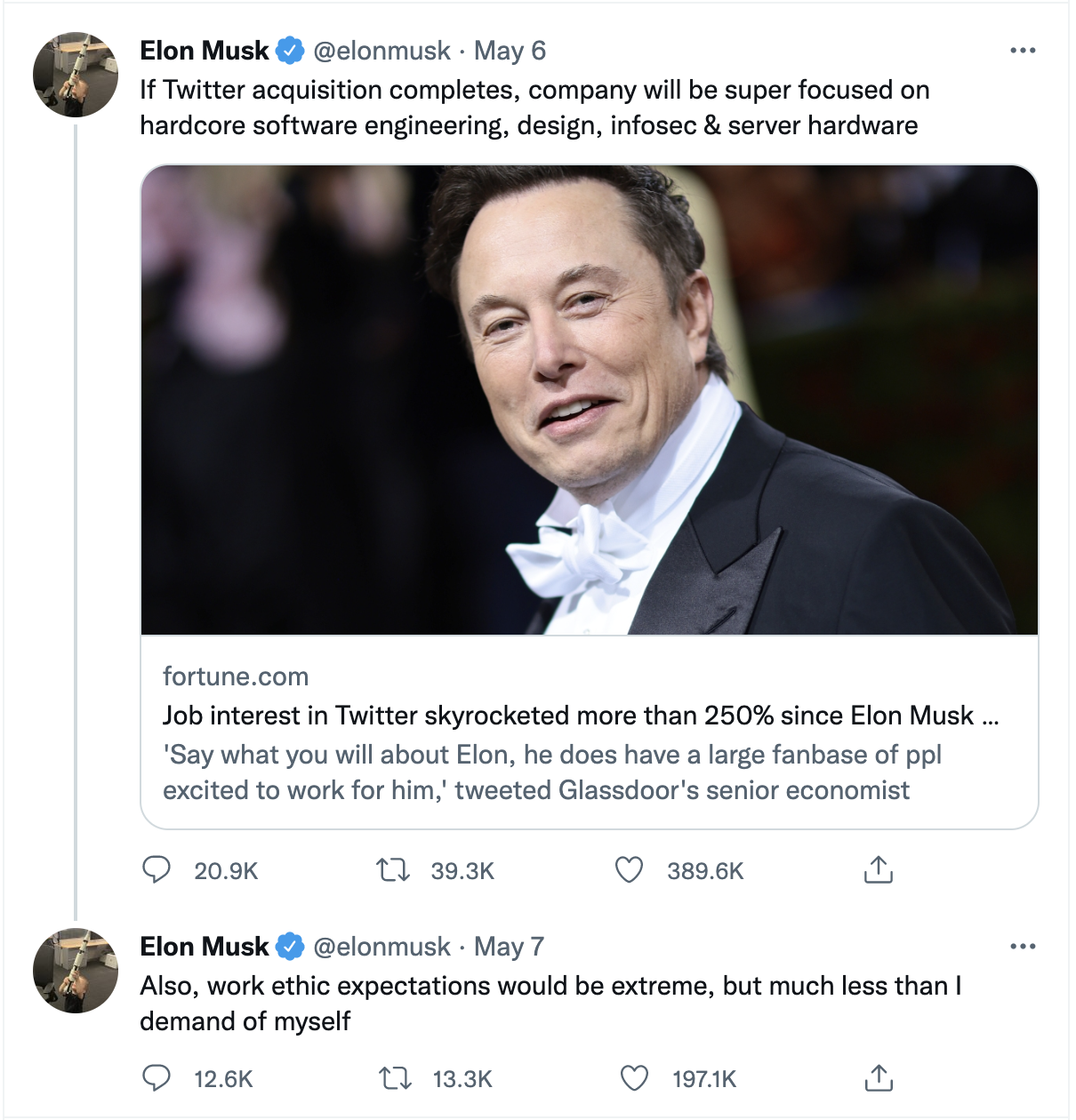The width and height of the screenshot is (1076, 1120).
Task: Open more options on the May 7 tweet
Action: [1023, 947]
